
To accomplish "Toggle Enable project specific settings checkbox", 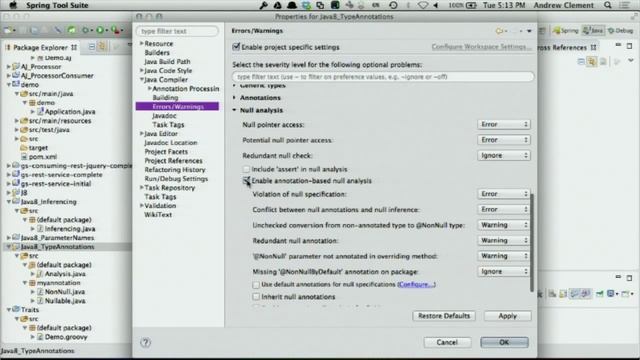I will (236, 47).
